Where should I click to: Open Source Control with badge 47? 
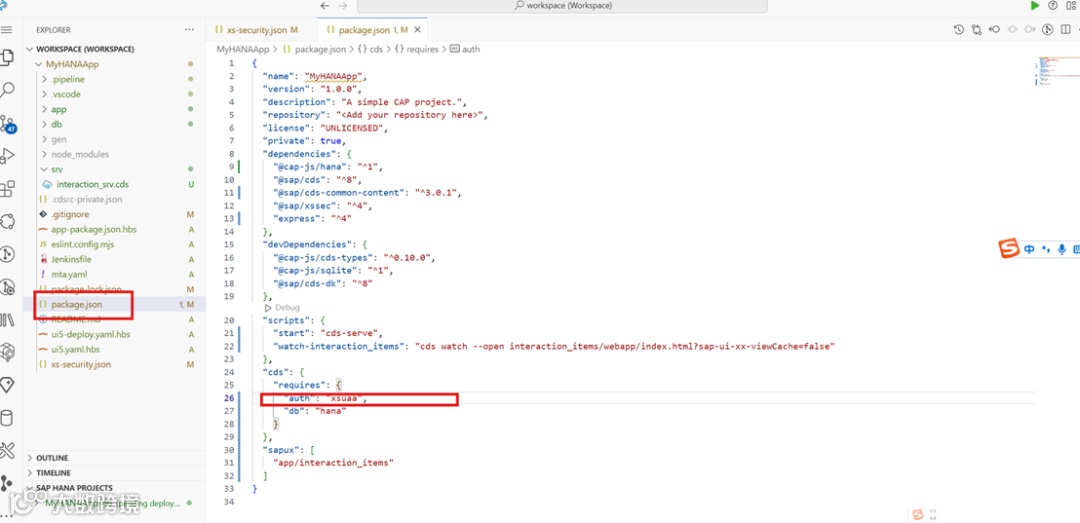(x=8, y=124)
